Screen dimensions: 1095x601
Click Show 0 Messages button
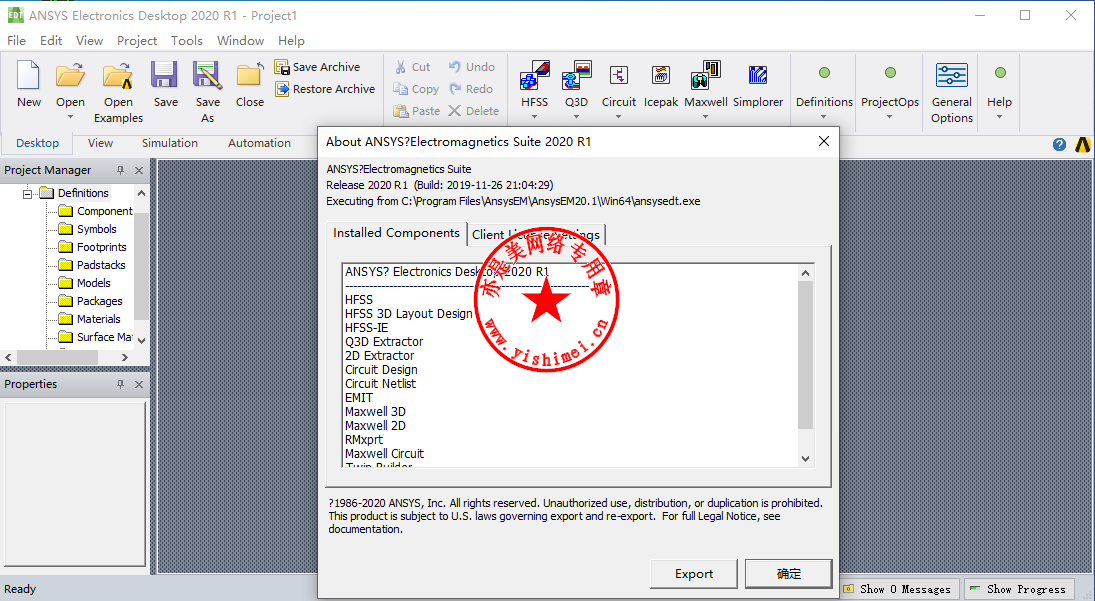point(898,589)
